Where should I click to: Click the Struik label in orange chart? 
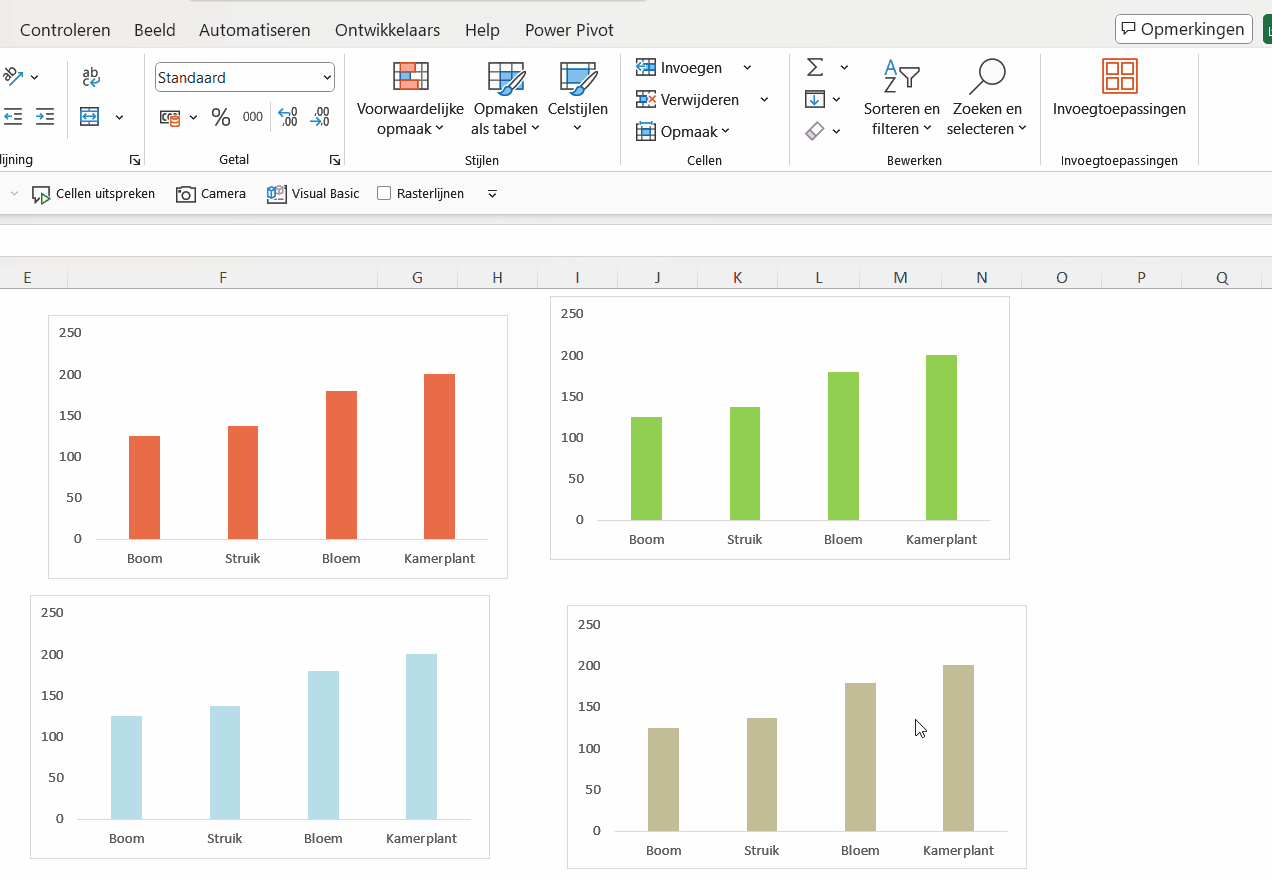242,559
